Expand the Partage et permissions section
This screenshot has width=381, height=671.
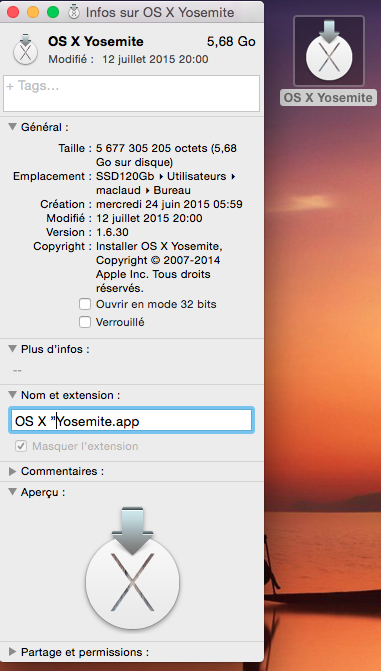pos(13,652)
